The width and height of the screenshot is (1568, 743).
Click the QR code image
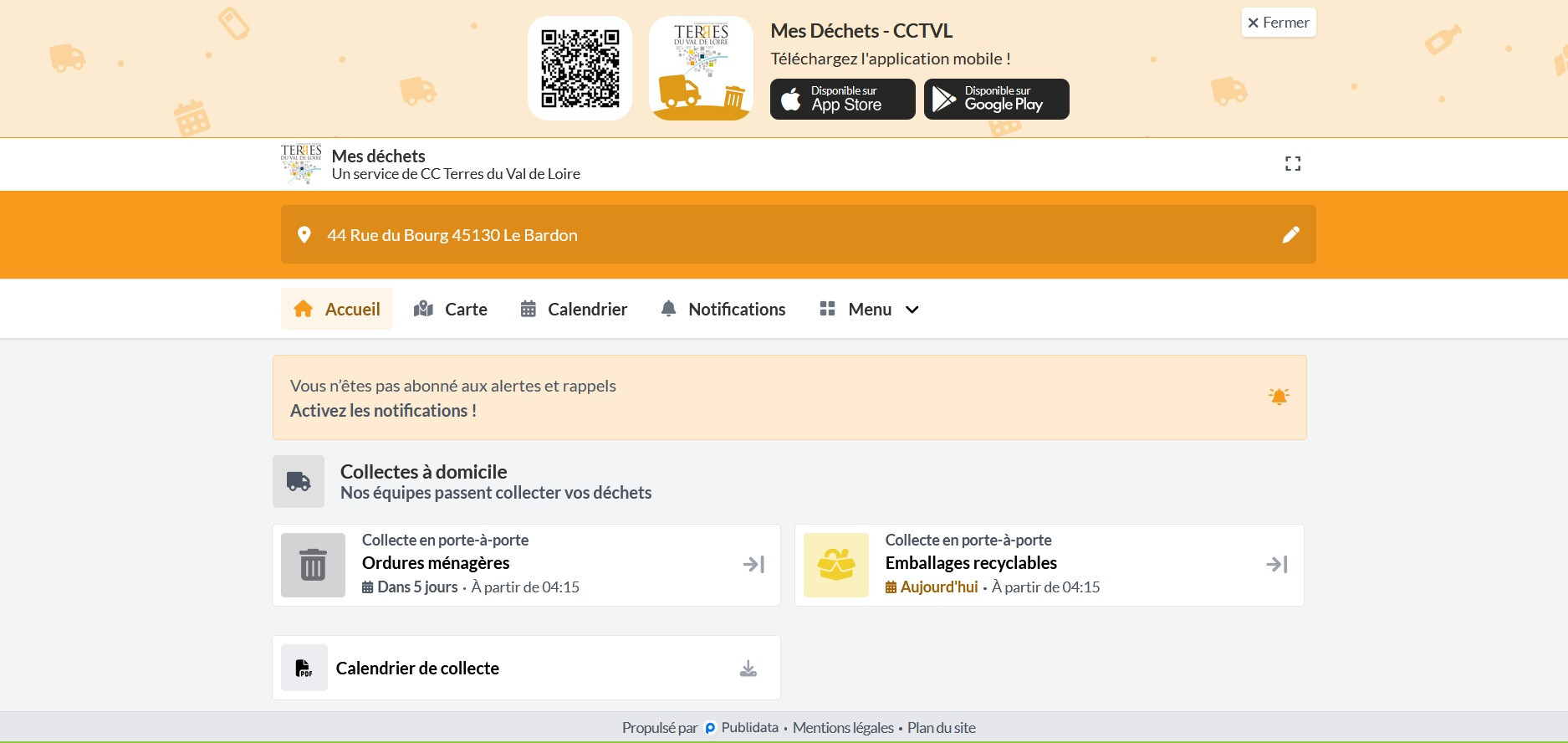coord(580,69)
